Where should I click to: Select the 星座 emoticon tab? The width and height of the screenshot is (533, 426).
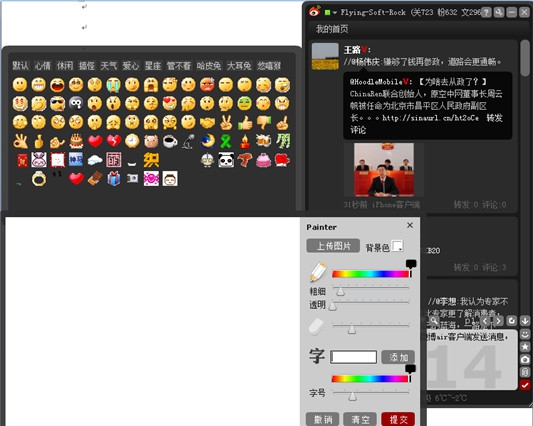153,65
